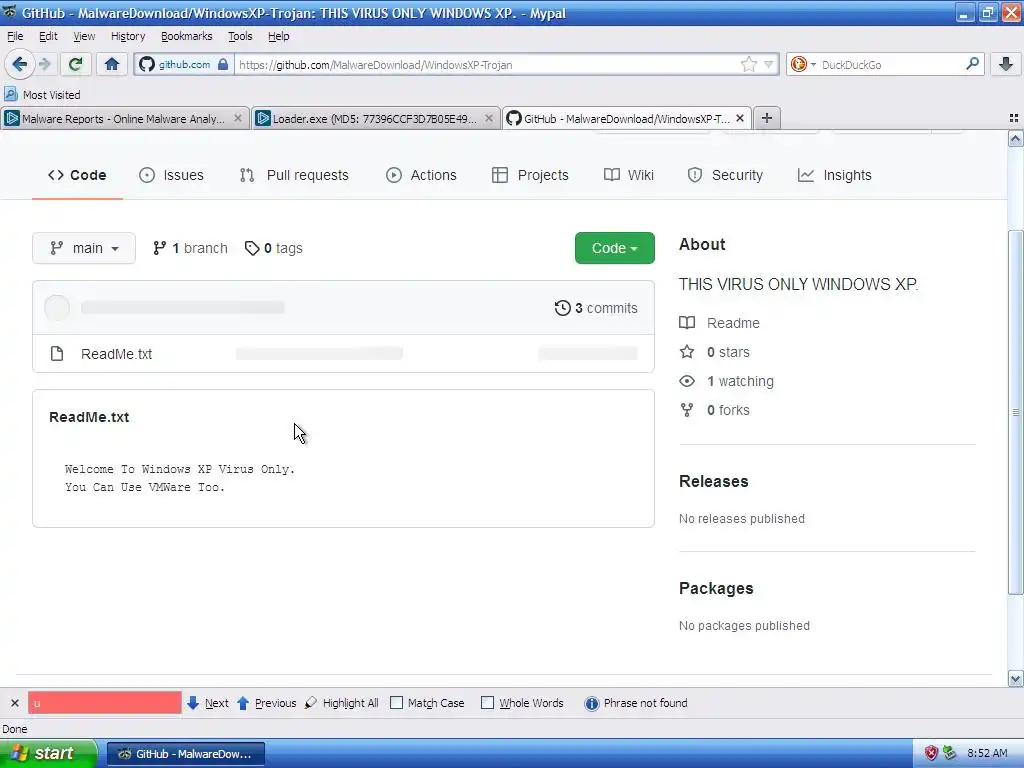1024x768 pixels.
Task: Find Next match
Action: (208, 703)
